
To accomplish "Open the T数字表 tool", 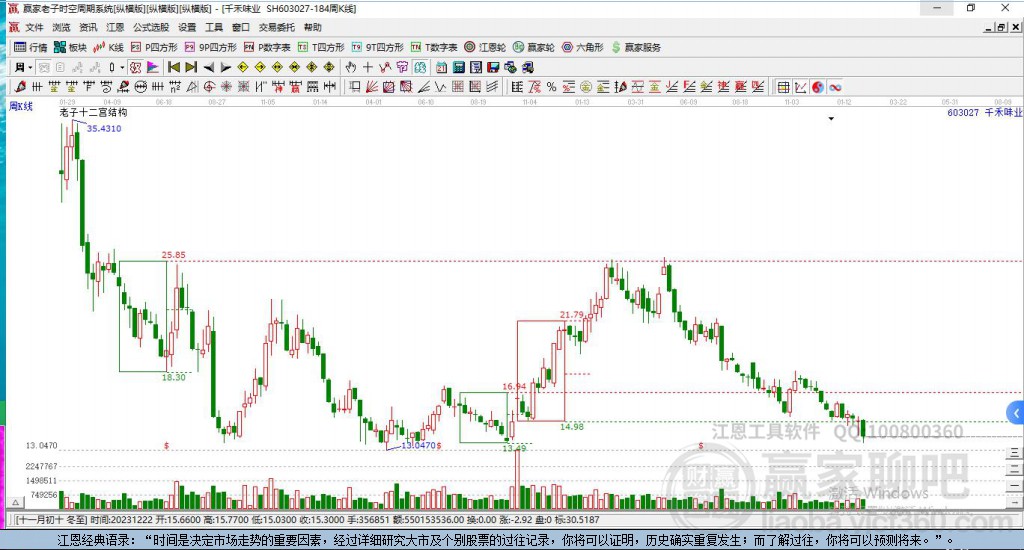I will (434, 47).
